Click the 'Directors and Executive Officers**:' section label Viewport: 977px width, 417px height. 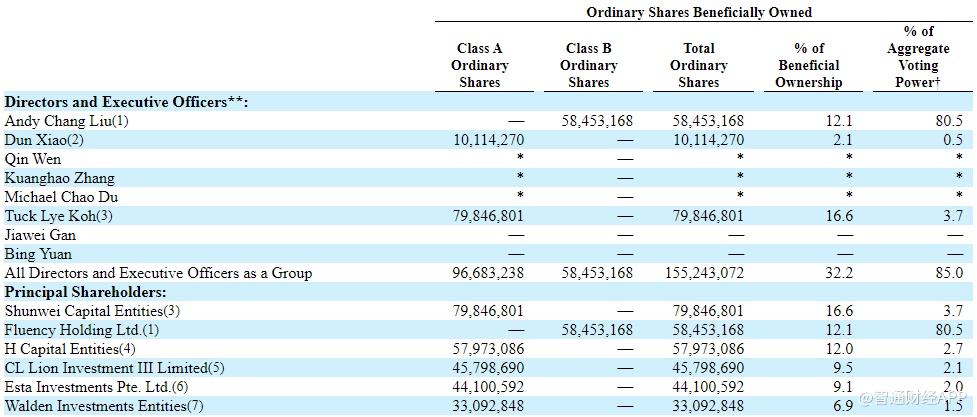pyautogui.click(x=126, y=102)
